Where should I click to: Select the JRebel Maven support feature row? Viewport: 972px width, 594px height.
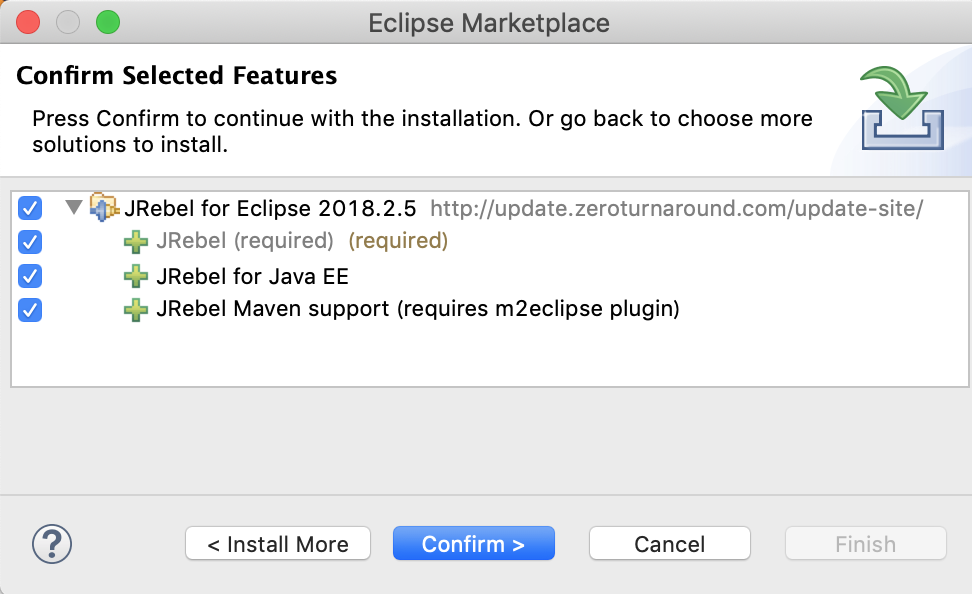[417, 310]
